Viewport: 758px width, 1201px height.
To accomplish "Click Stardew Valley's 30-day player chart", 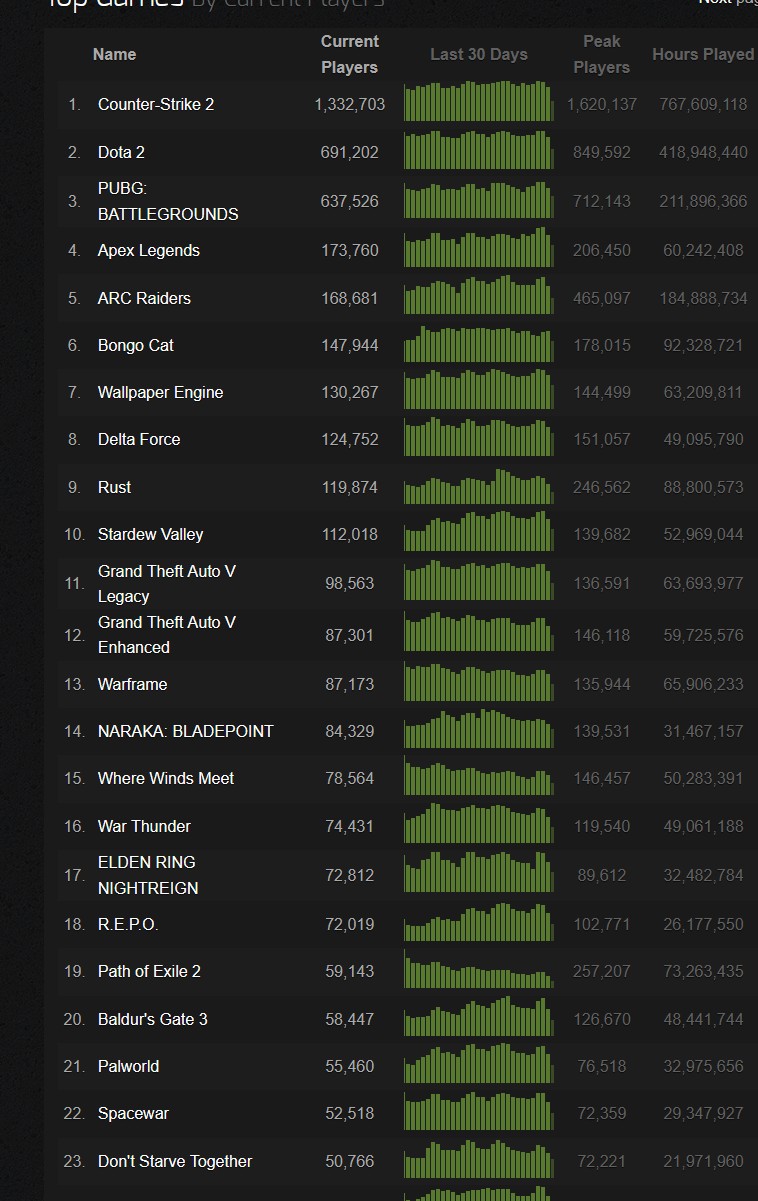I will 479,532.
